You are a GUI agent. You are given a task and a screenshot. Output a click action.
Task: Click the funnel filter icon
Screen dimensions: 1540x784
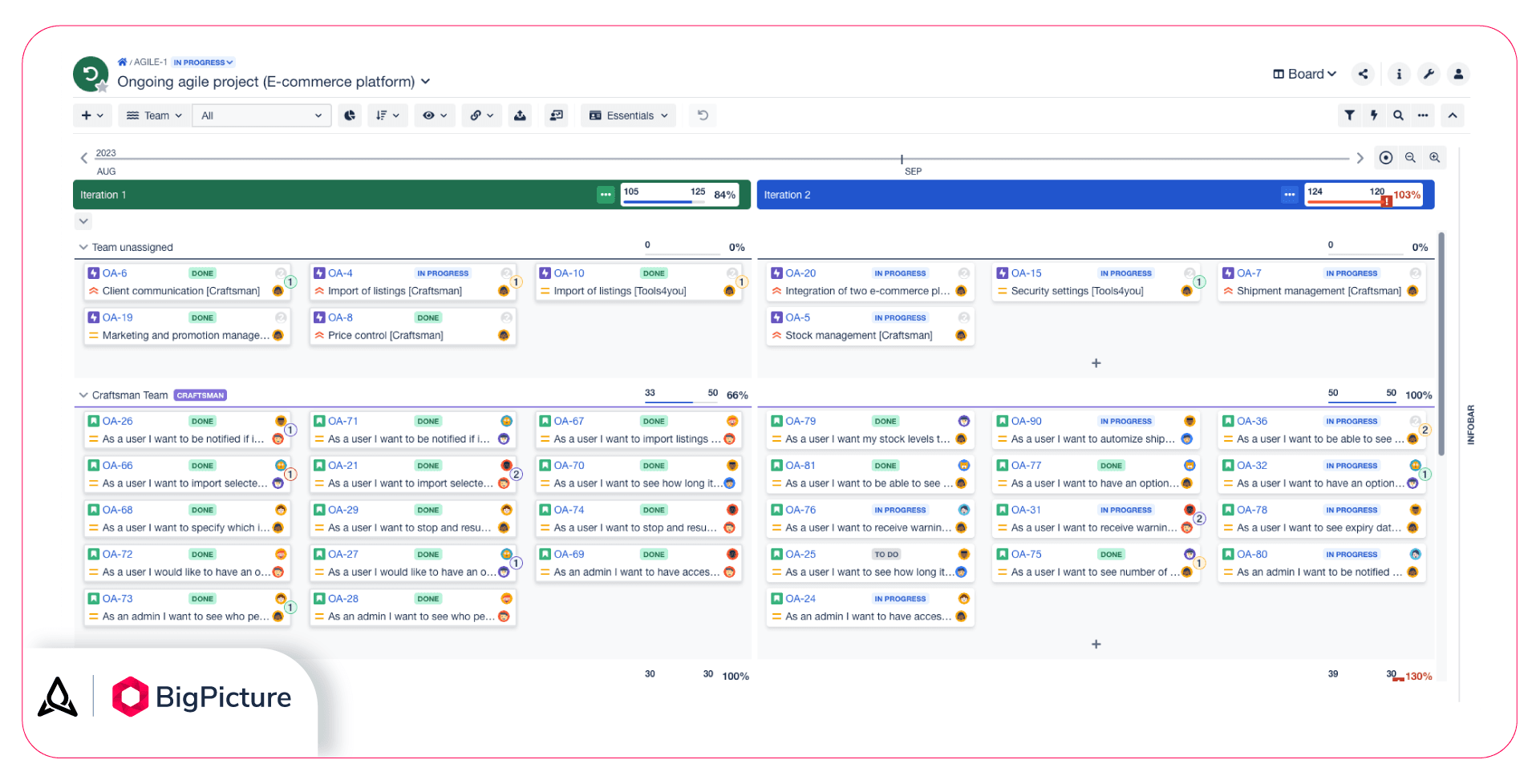click(1350, 115)
